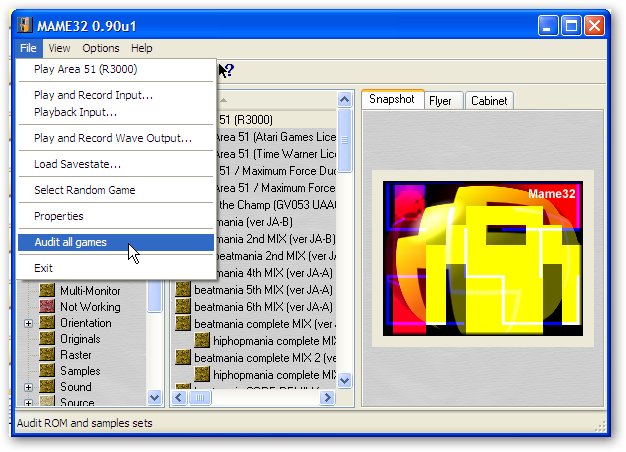Image resolution: width=626 pixels, height=452 pixels.
Task: Click game list horizontal scroll thumb
Action: (200, 398)
